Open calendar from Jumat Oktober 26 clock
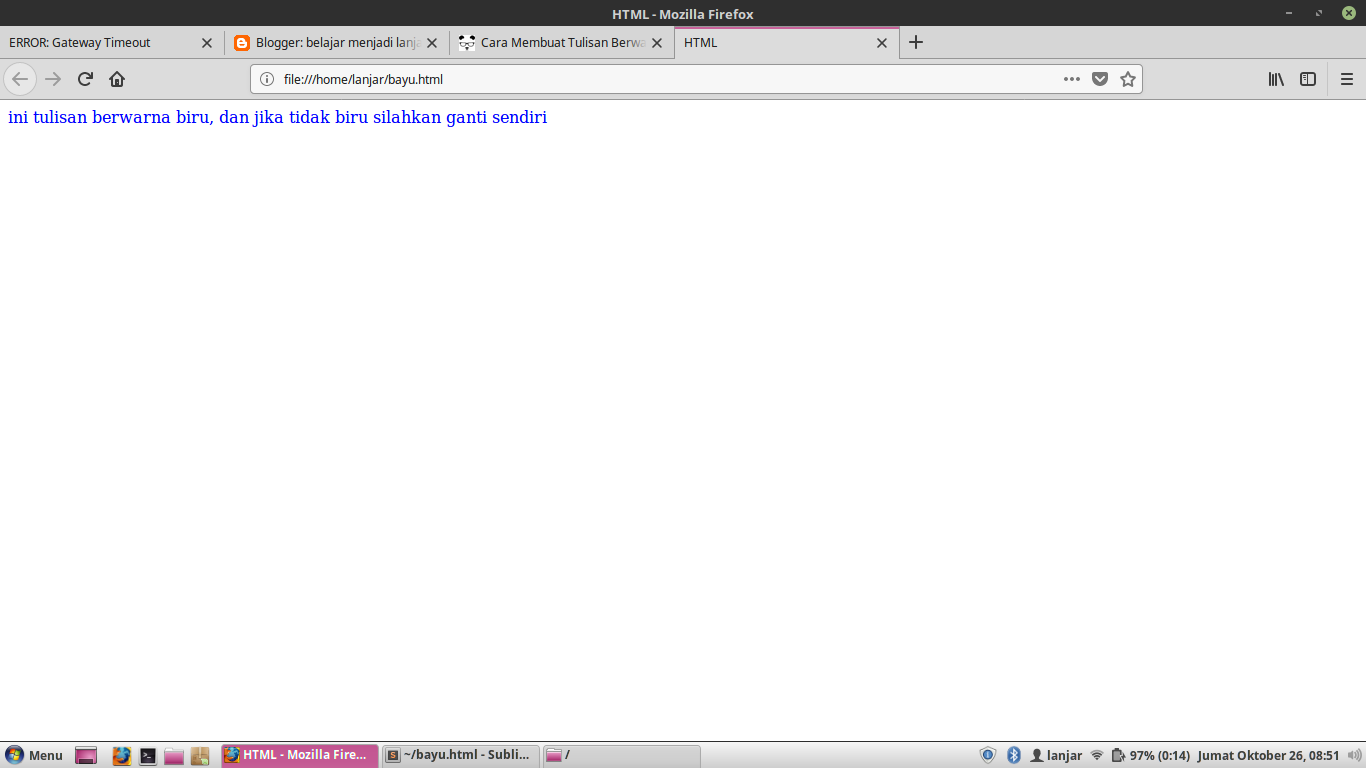 click(1268, 755)
